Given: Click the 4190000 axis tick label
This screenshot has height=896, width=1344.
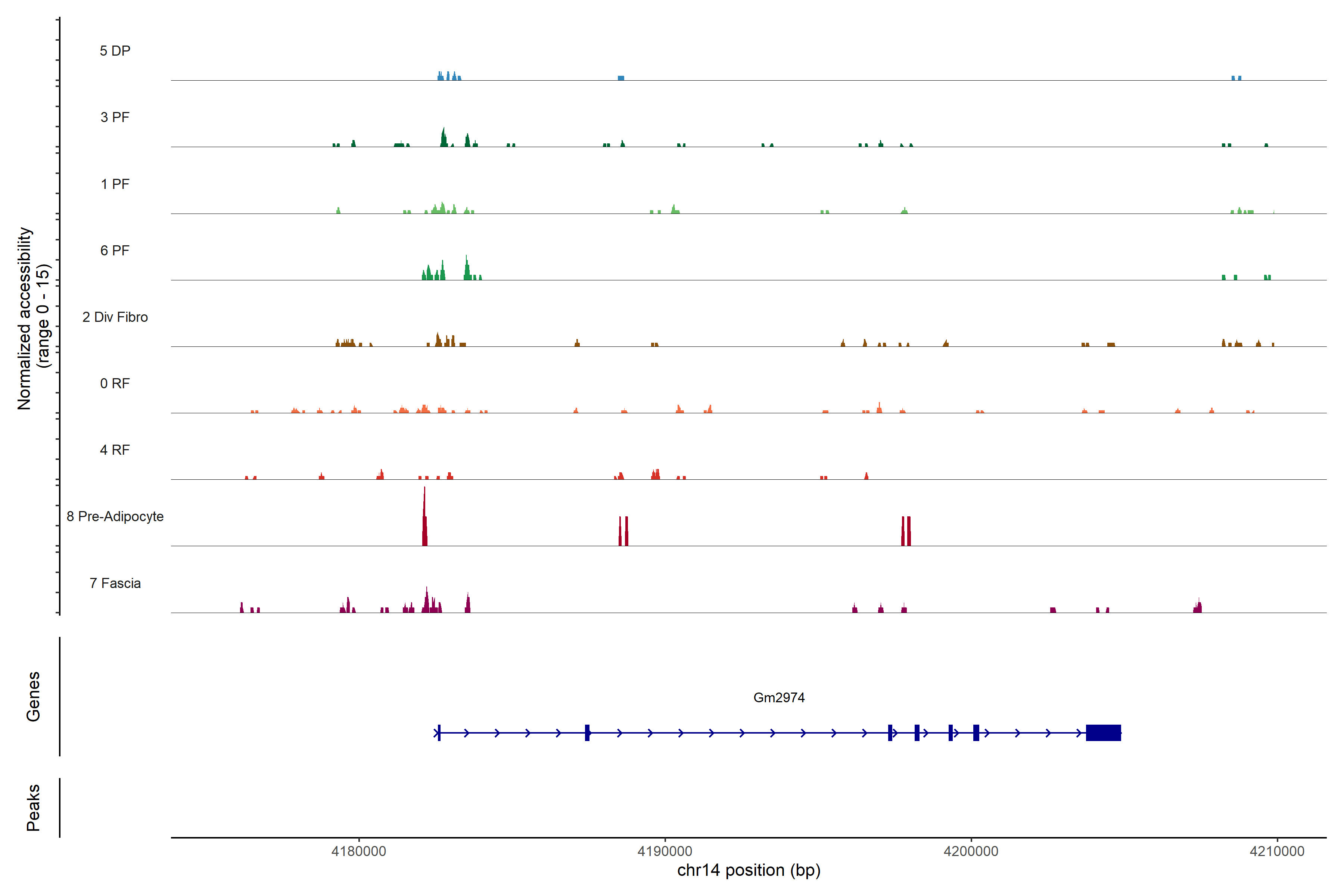Looking at the screenshot, I should coord(665,851).
